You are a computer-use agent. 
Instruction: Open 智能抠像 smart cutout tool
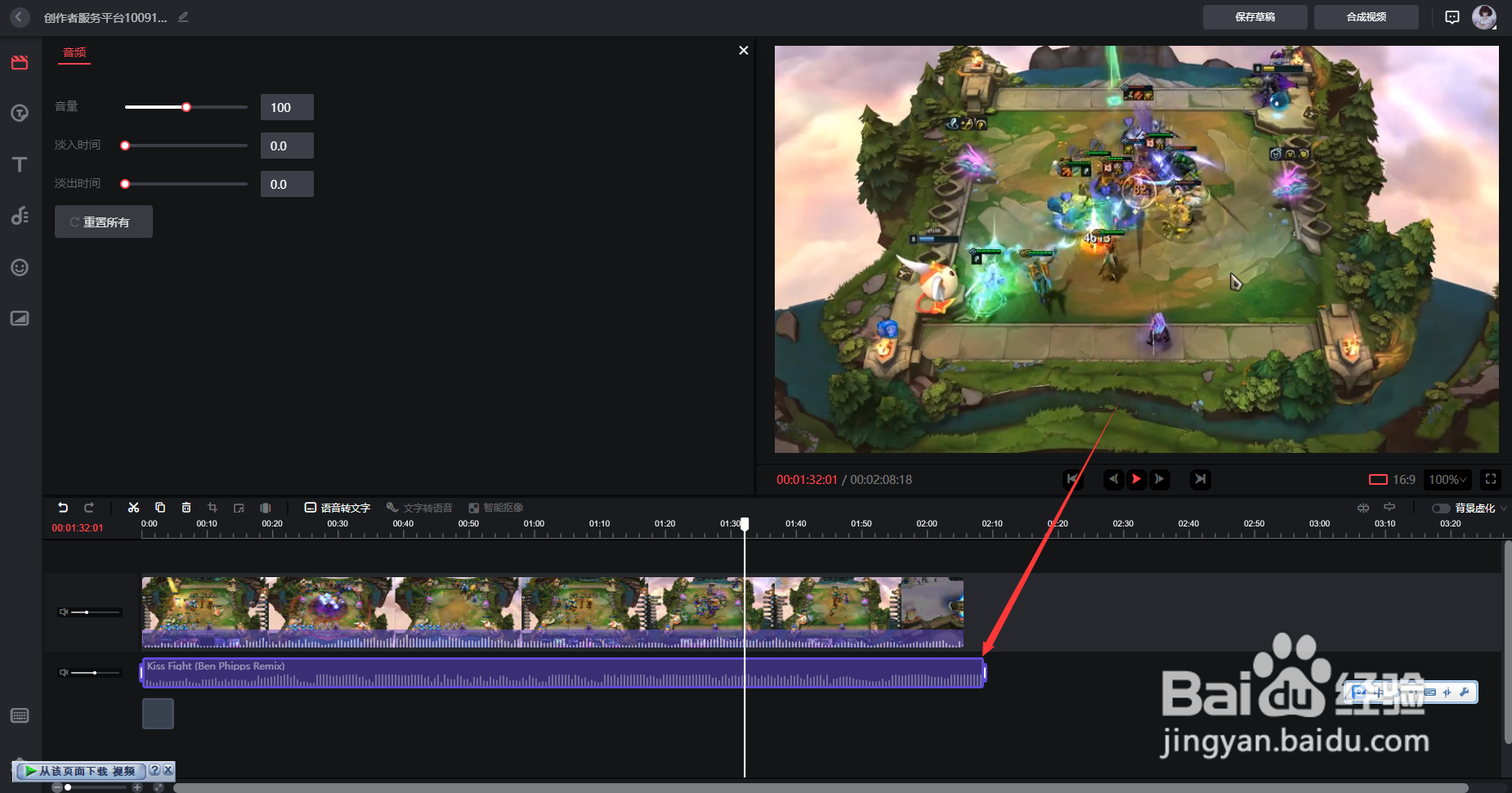tap(496, 508)
